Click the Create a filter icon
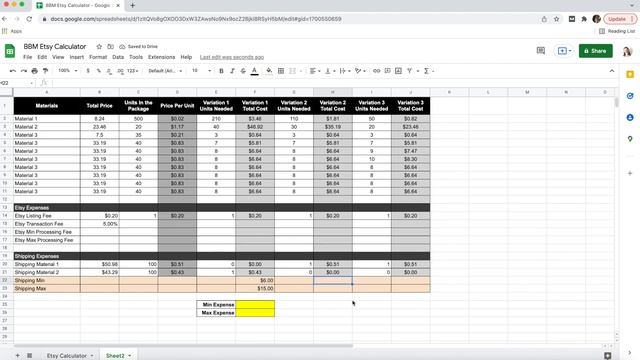The image size is (640, 360). tap(409, 71)
